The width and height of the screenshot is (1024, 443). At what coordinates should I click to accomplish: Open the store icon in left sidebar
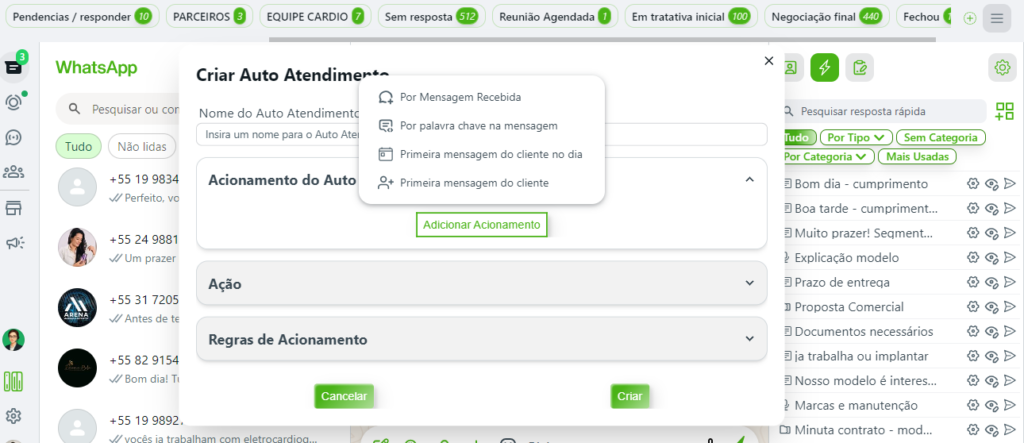[x=14, y=208]
